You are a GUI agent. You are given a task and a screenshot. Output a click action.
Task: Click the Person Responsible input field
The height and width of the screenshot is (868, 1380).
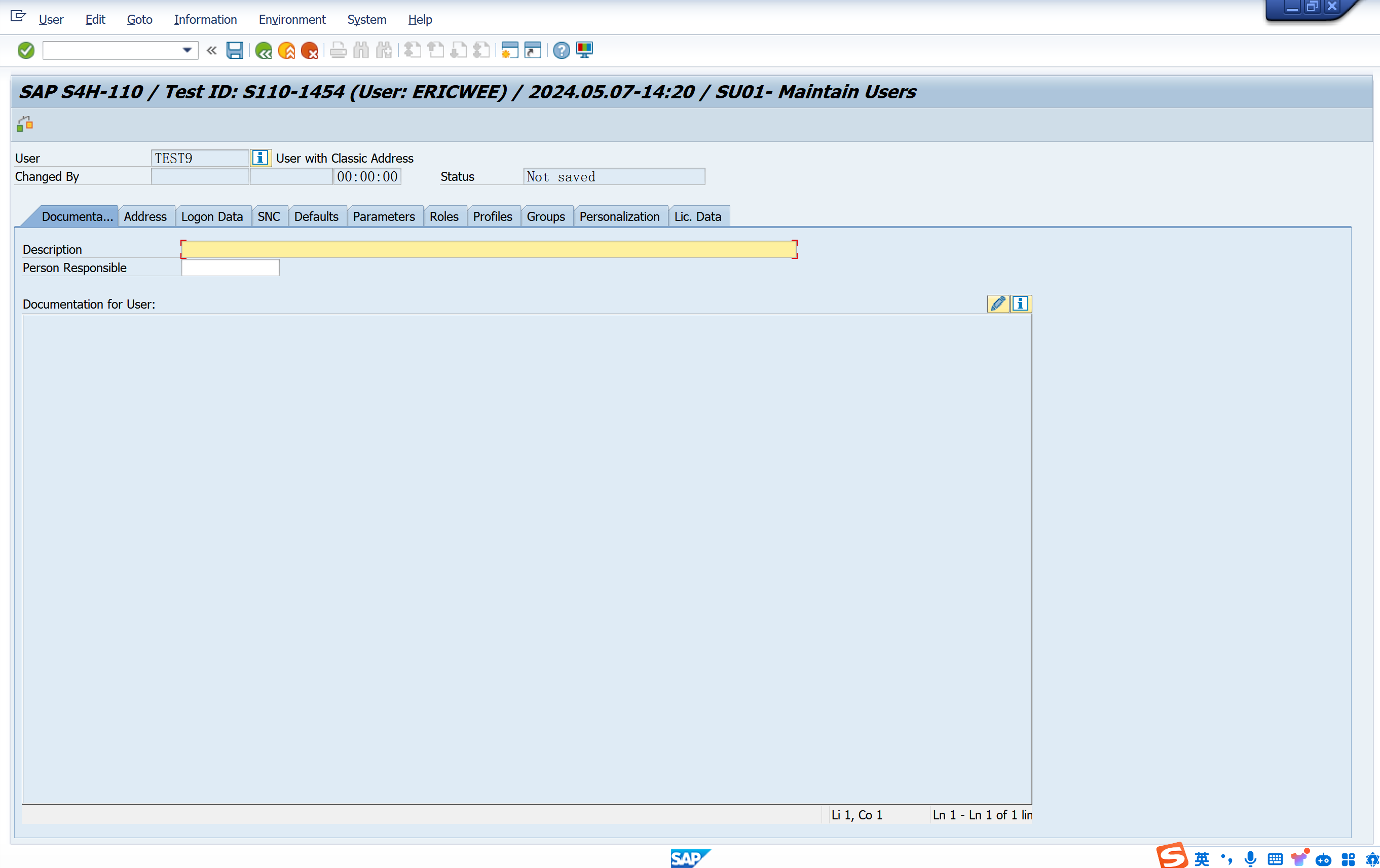[x=231, y=268]
